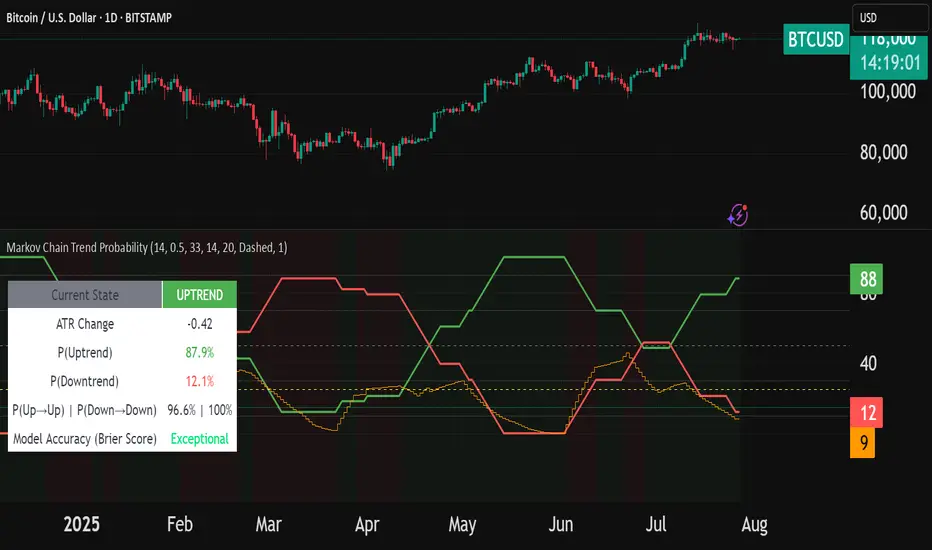The width and height of the screenshot is (932, 550).
Task: Click the Model Accuracy (Brier Score) label
Action: pyautogui.click(x=85, y=439)
